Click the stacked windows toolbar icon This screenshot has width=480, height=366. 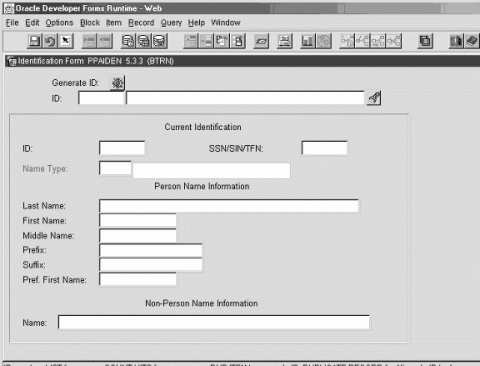tap(425, 41)
